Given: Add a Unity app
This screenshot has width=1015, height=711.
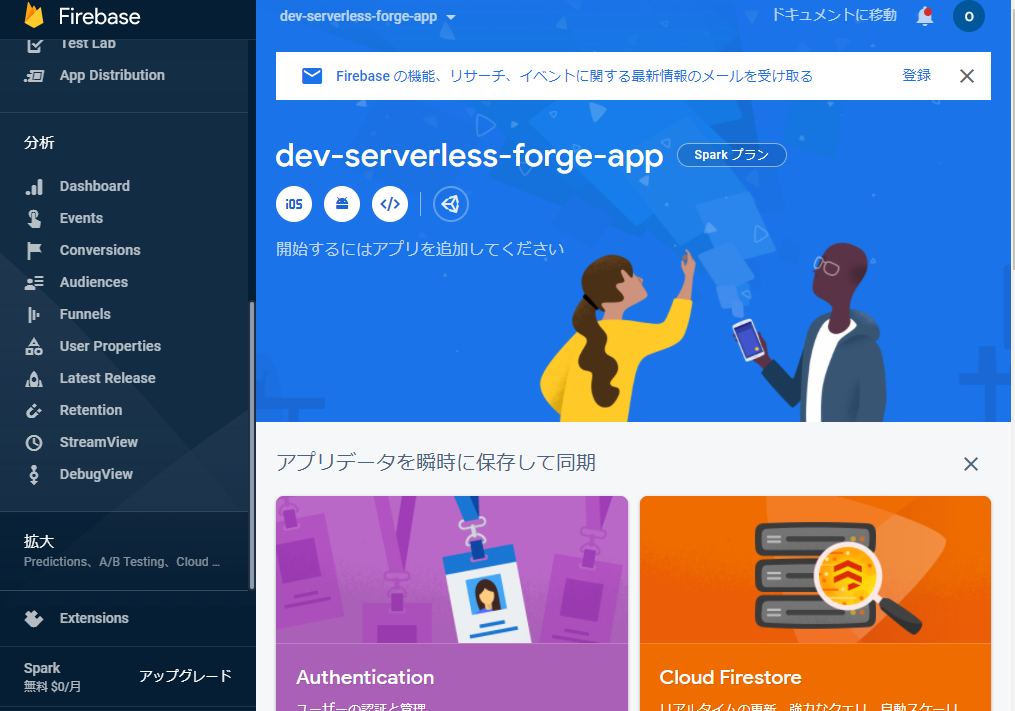Looking at the screenshot, I should point(451,204).
